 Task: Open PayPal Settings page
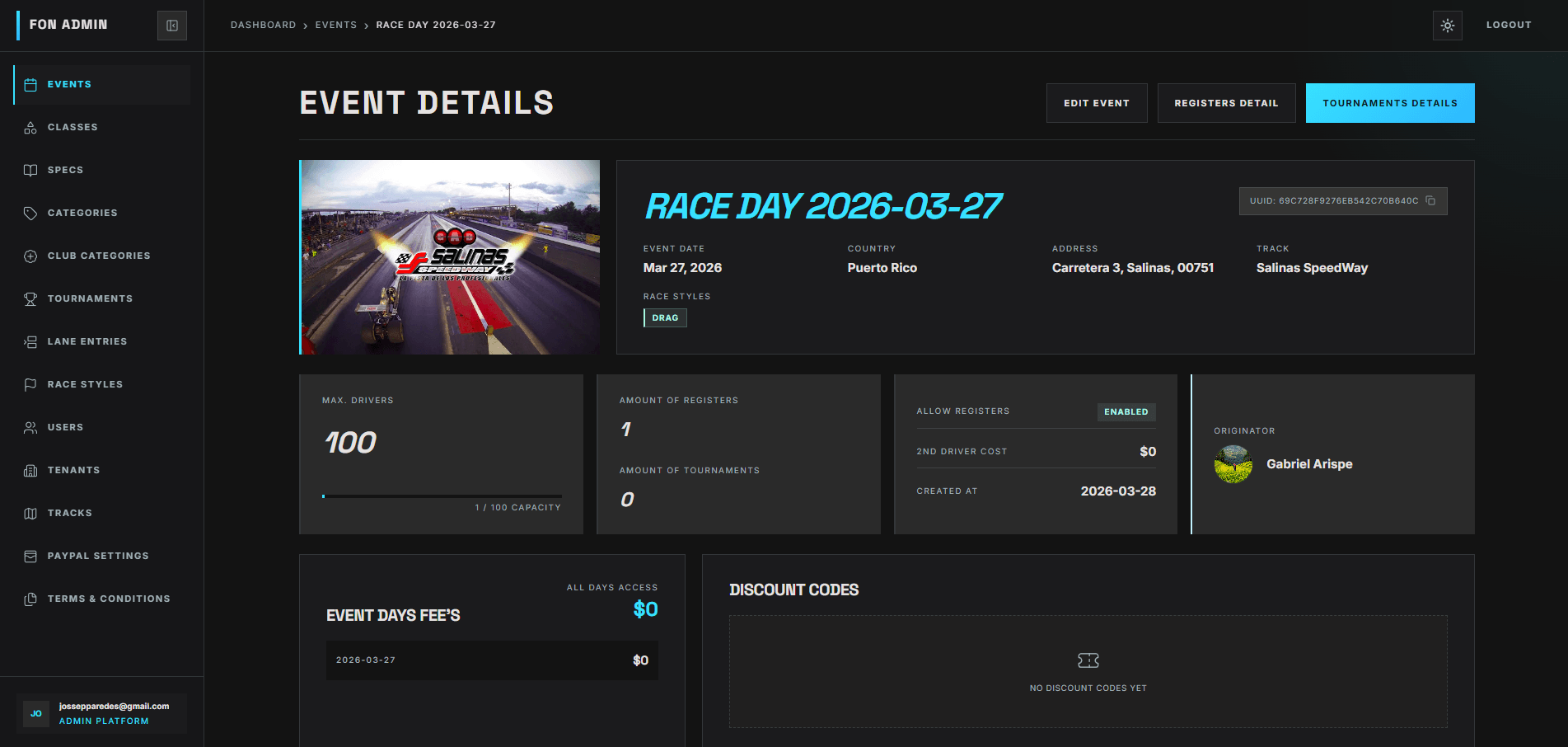[102, 557]
